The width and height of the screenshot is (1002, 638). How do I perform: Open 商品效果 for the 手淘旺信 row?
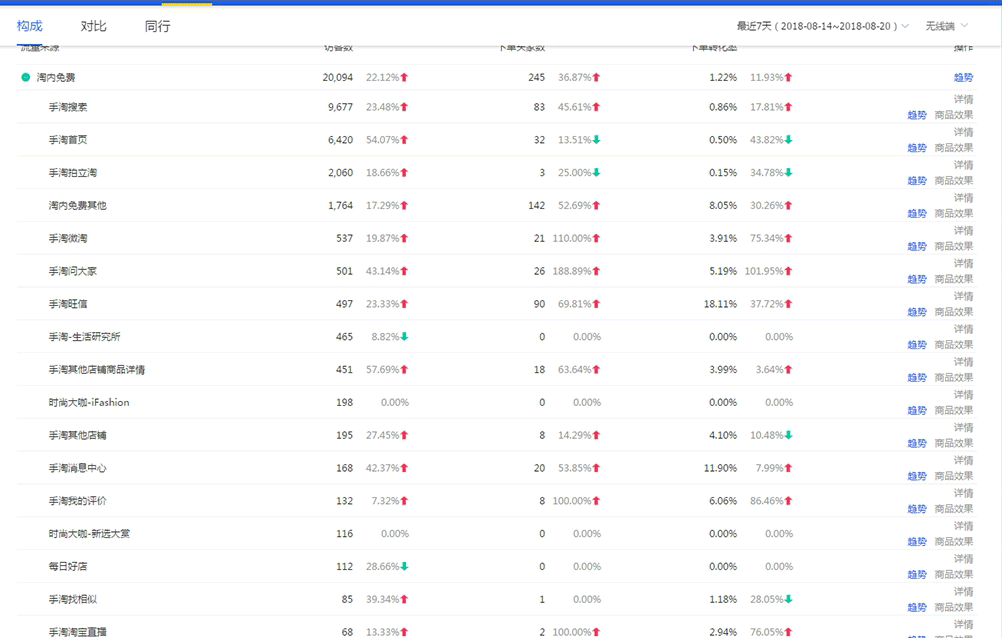953,312
